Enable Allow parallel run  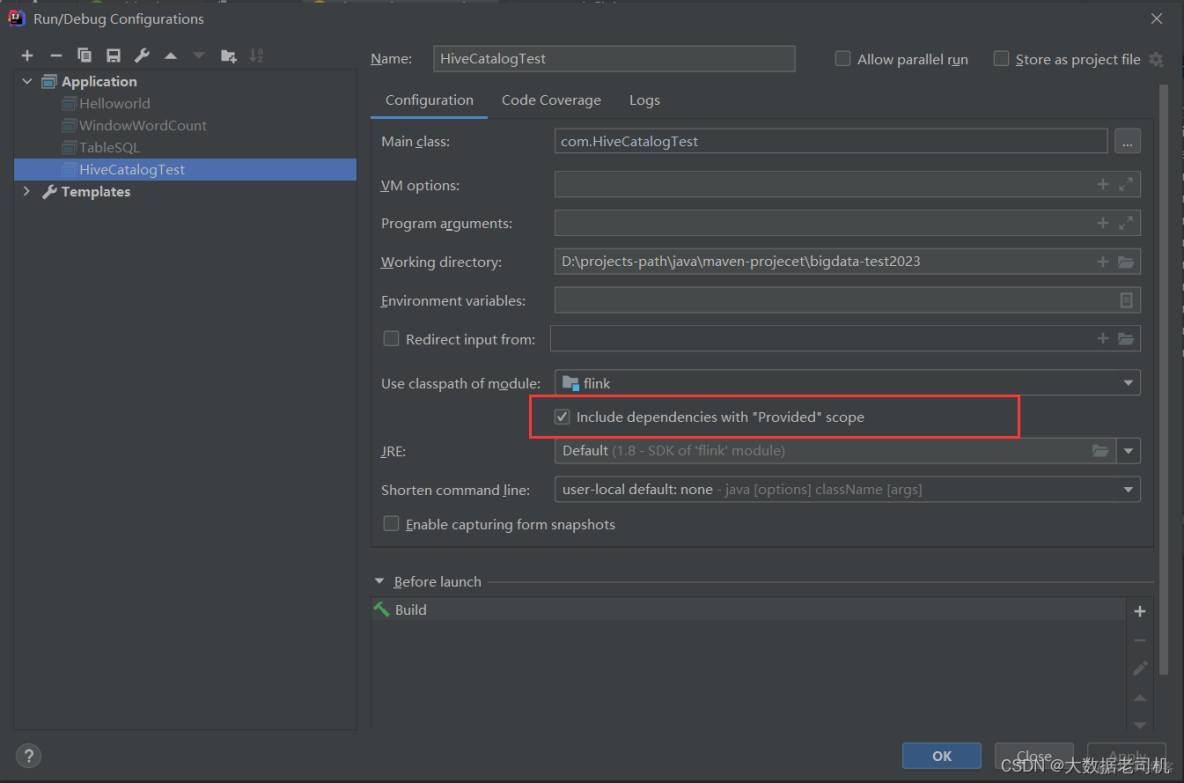843,59
